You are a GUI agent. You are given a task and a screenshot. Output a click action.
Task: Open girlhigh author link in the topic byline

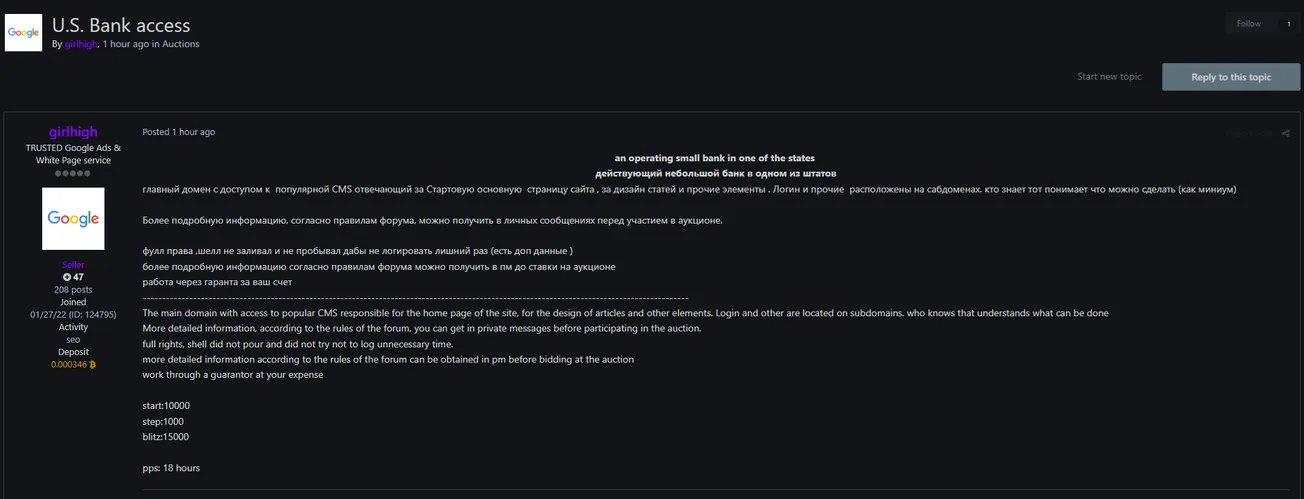(x=81, y=44)
